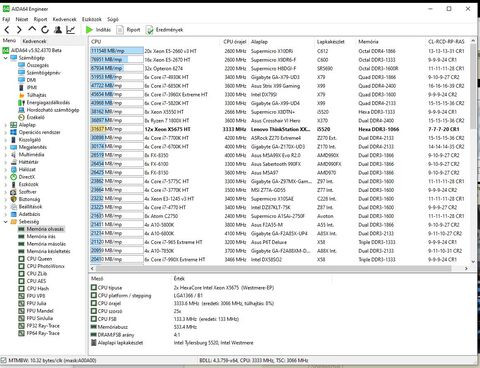Viewport: 480px width, 368px height.
Task: Select the 32x Opteron 6274 result bar
Action: [x=117, y=68]
